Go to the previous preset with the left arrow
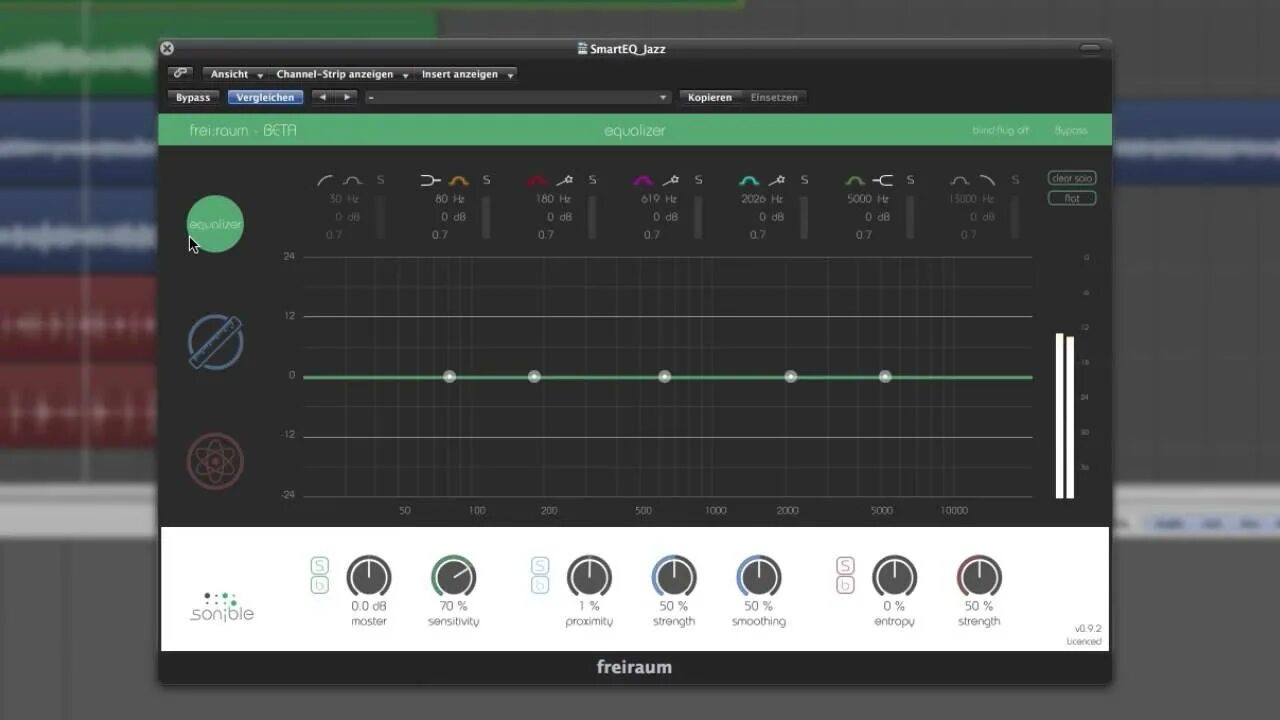The width and height of the screenshot is (1280, 720). point(323,97)
